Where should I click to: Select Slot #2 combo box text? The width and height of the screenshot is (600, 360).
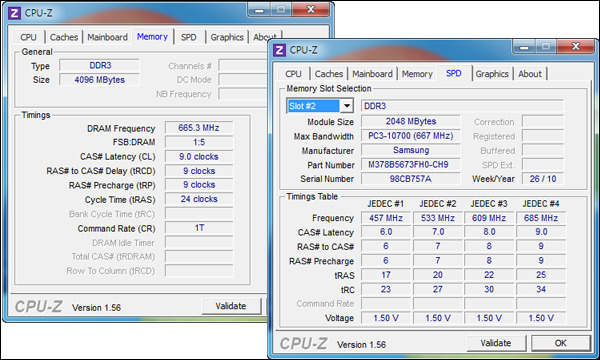tap(313, 106)
